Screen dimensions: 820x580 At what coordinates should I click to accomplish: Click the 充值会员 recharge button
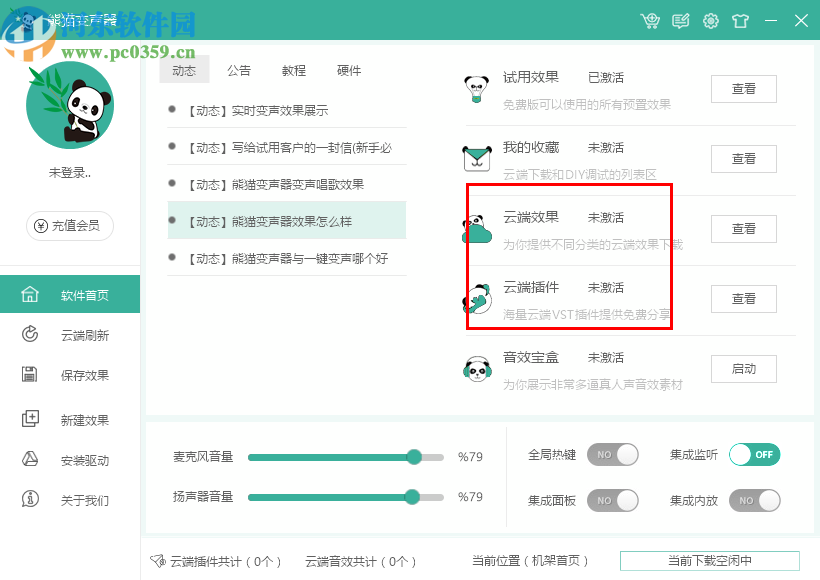tap(69, 226)
